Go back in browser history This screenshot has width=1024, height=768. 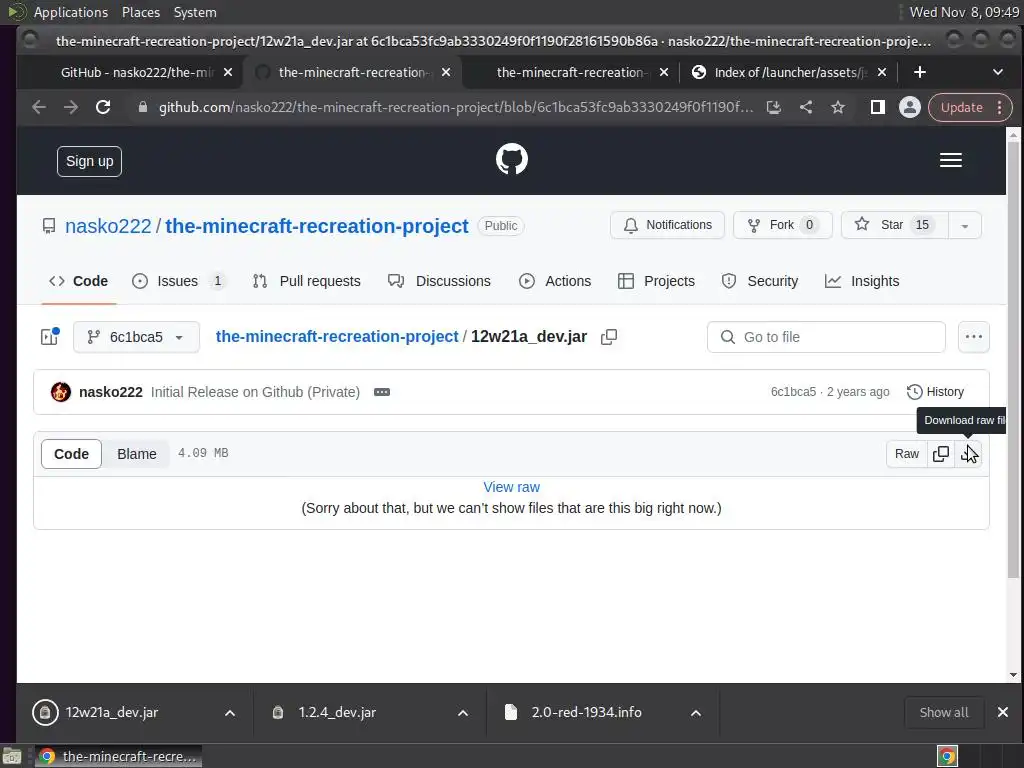[39, 107]
